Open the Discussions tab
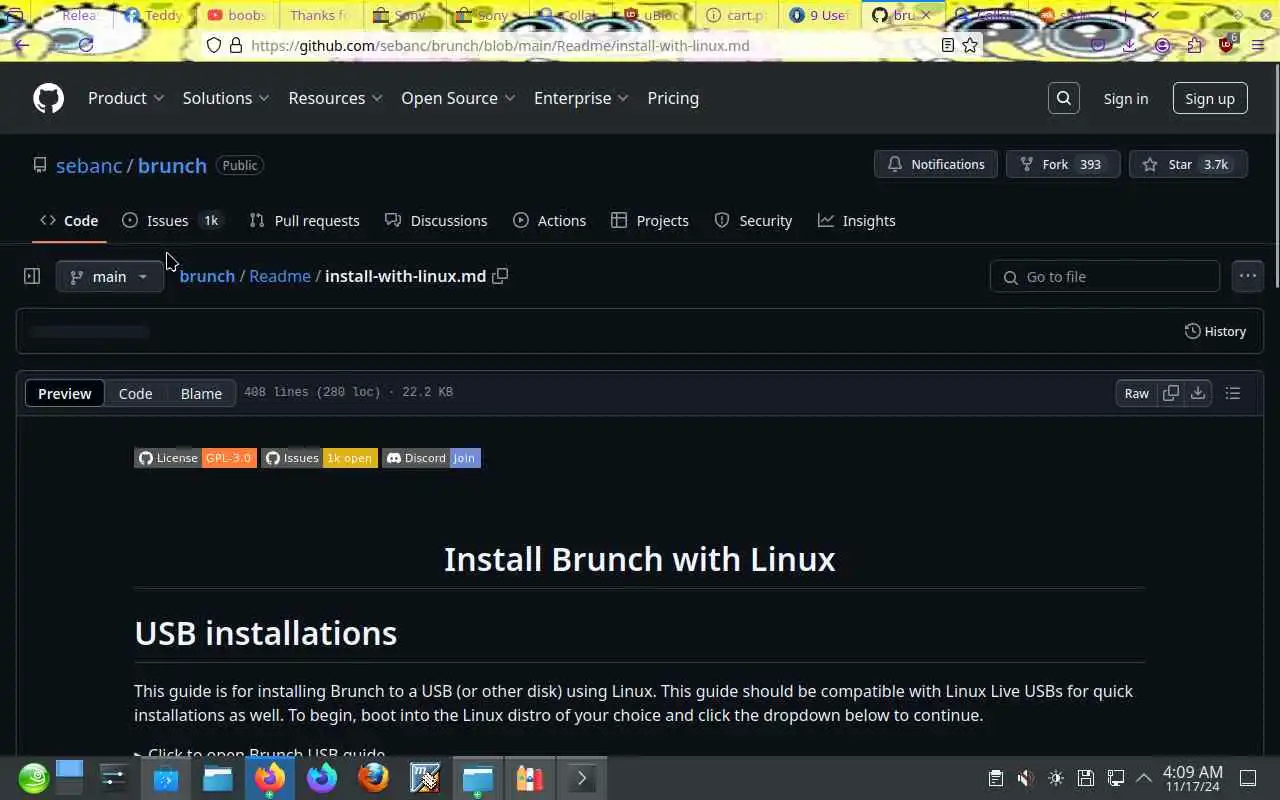Screen dimensions: 1280x800 pos(436,221)
